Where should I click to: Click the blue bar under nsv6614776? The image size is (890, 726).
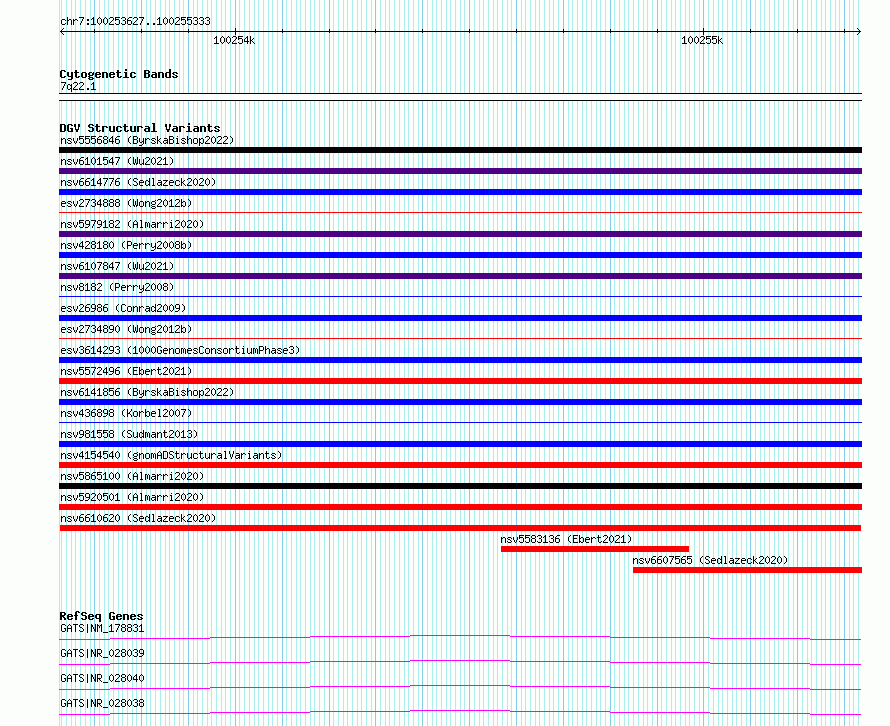coord(460,192)
